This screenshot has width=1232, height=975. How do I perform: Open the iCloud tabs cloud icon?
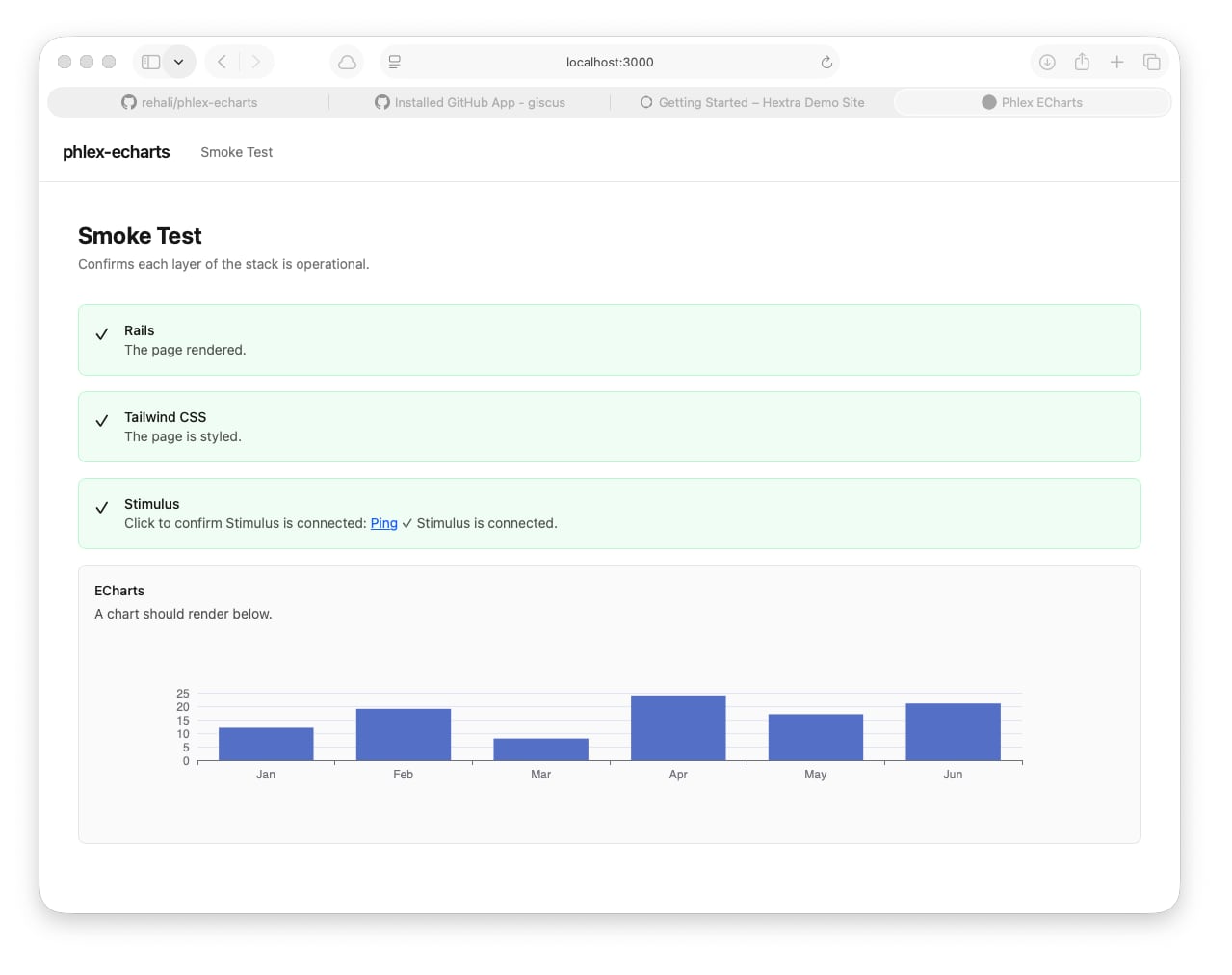(347, 62)
